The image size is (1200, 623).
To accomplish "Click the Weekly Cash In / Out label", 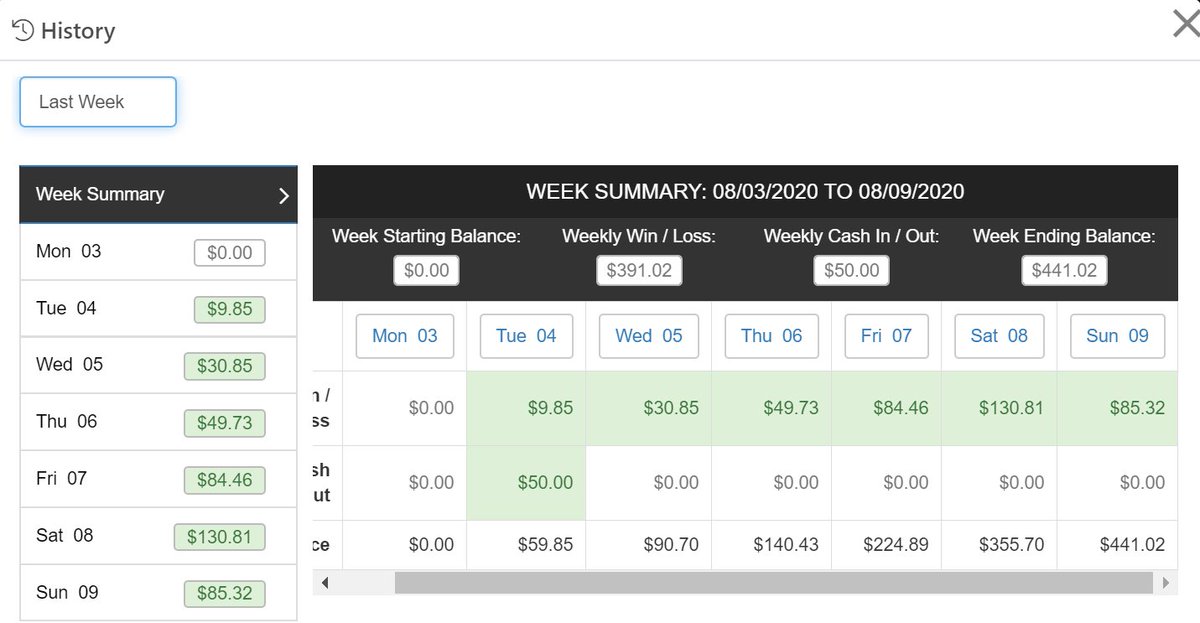I will tap(852, 237).
